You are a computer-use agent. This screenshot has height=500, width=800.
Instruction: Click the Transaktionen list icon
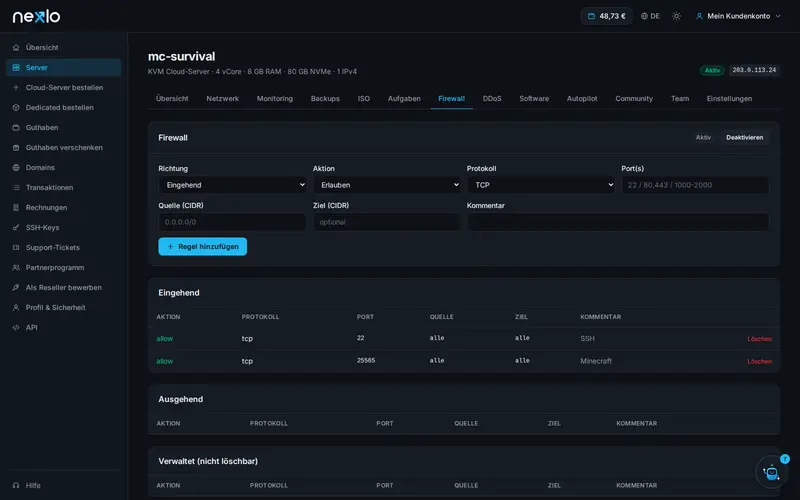tap(16, 187)
